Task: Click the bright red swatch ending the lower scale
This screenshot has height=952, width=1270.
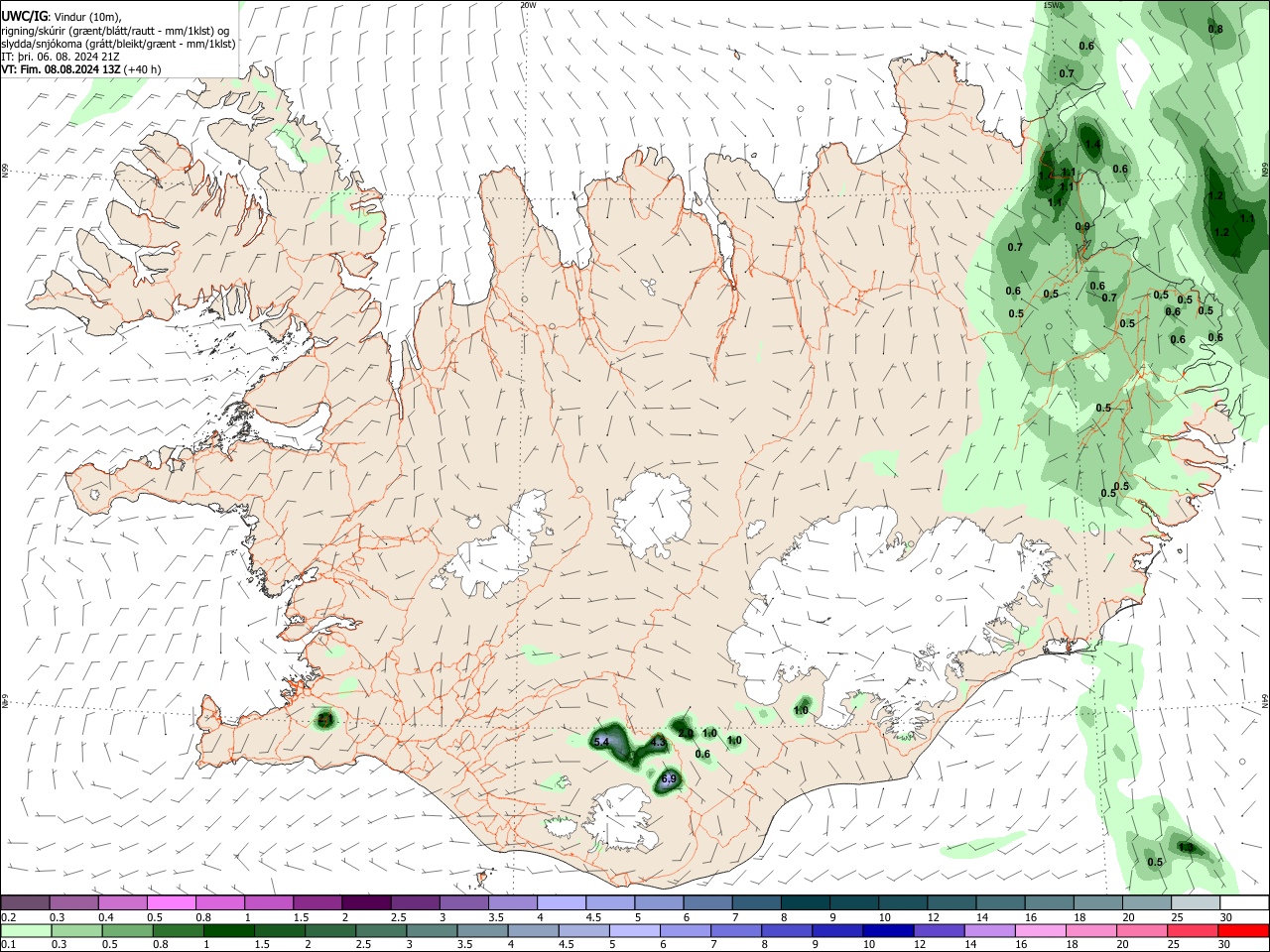Action: click(1243, 930)
